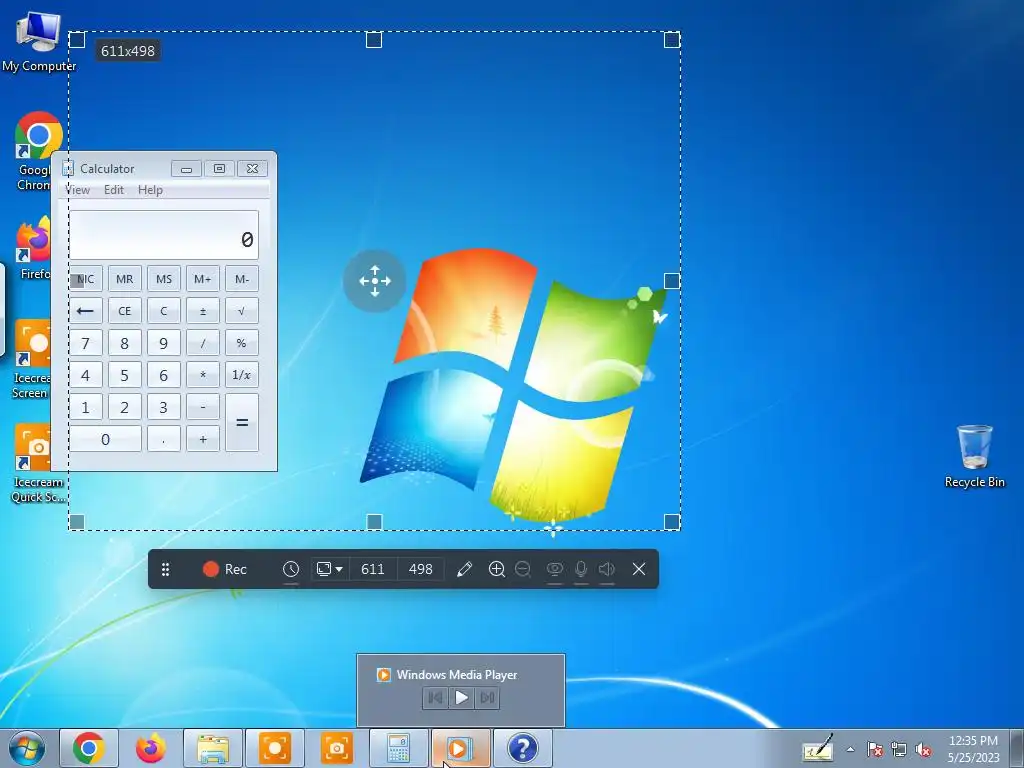Click Next track in Media Player preview

[x=487, y=697]
